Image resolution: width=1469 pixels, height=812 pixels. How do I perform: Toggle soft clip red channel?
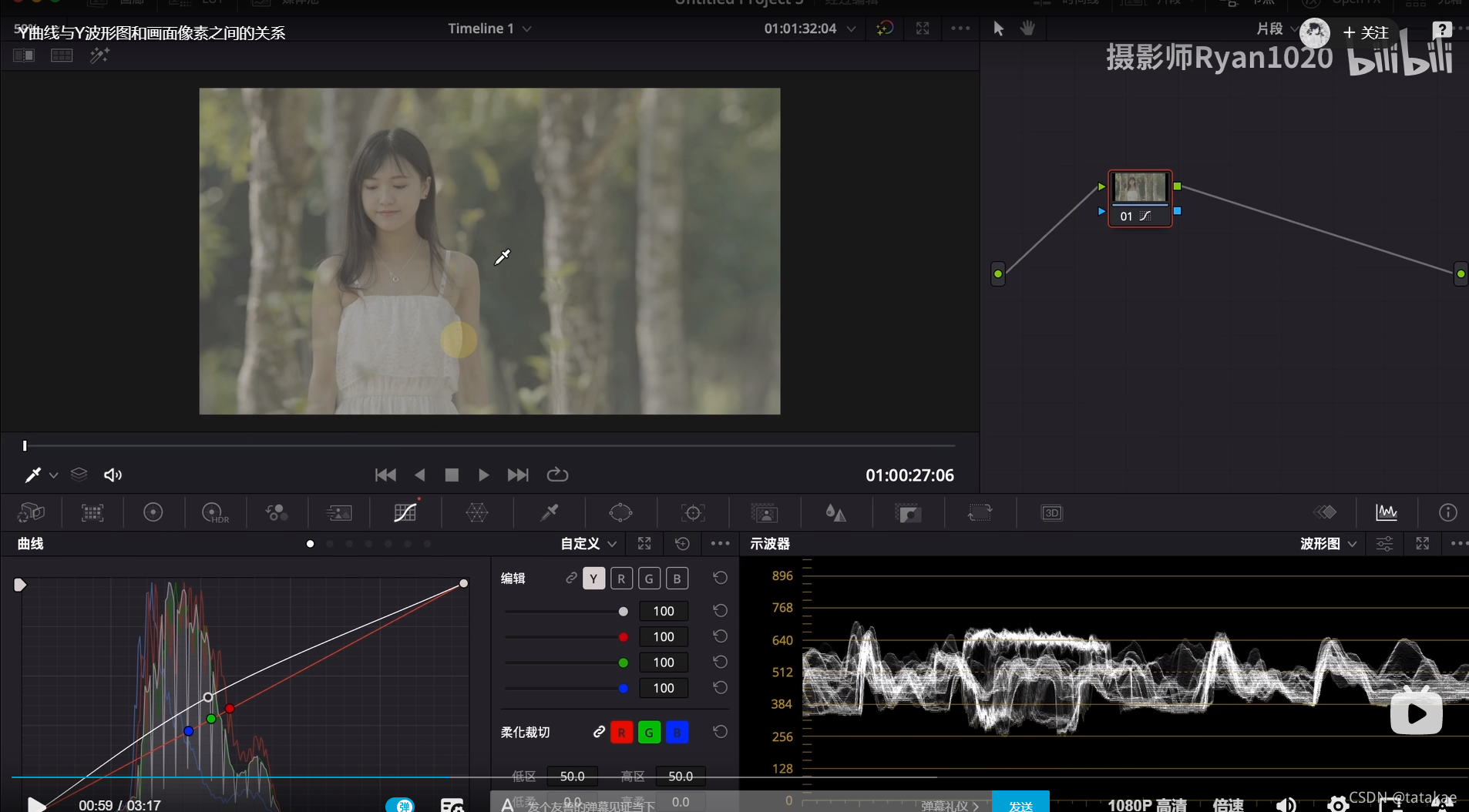[621, 732]
